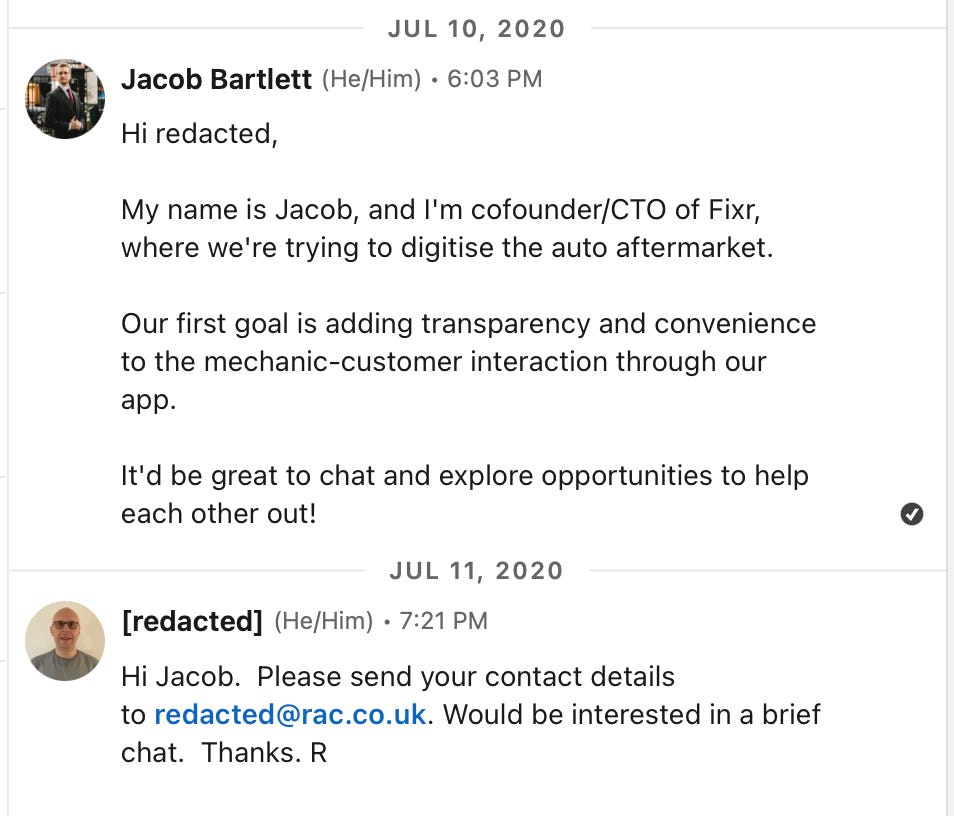Click the JUL 11, 2020 date divider
Image resolution: width=954 pixels, height=816 pixels.
(x=476, y=571)
